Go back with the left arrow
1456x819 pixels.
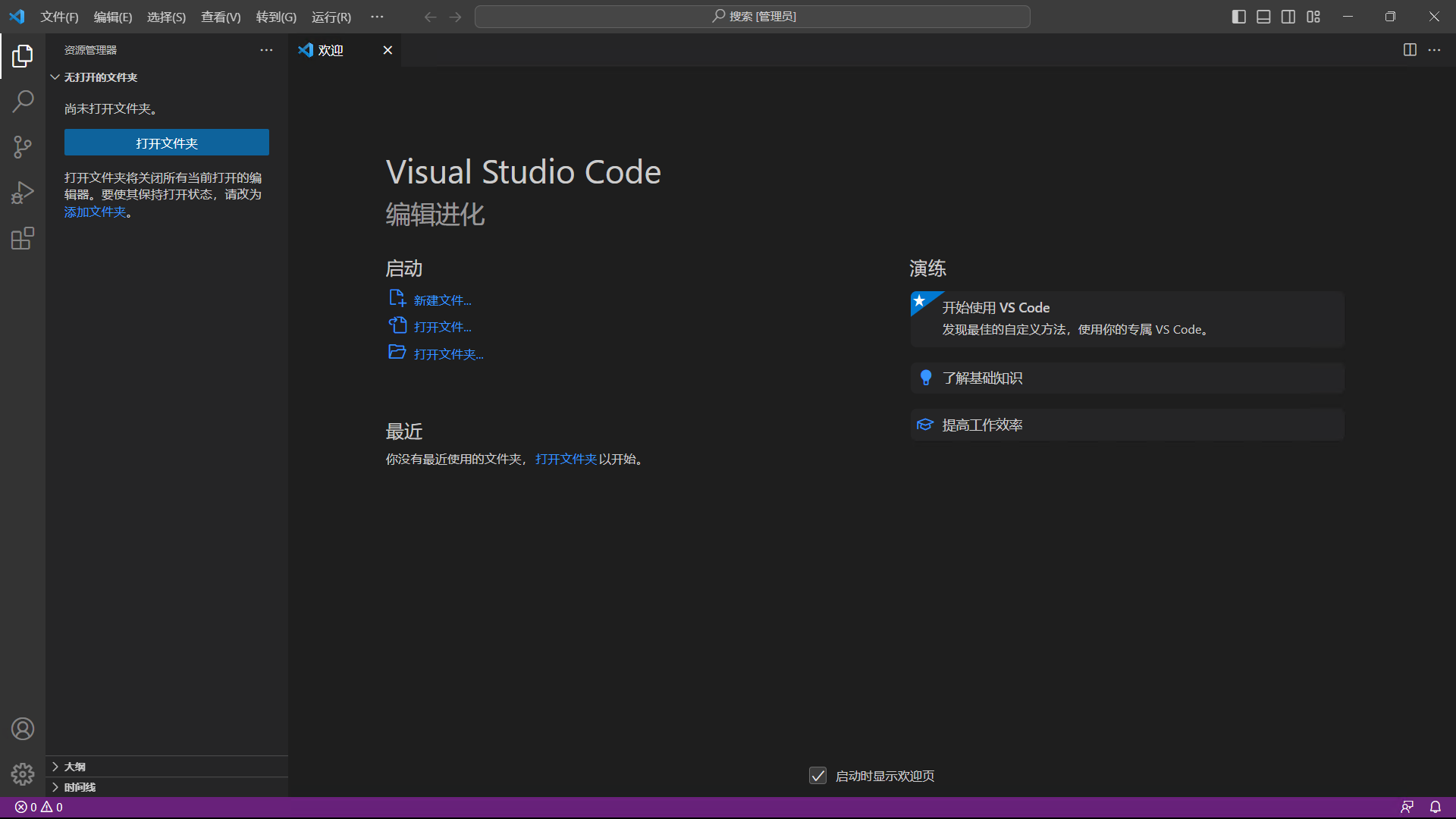(x=430, y=17)
